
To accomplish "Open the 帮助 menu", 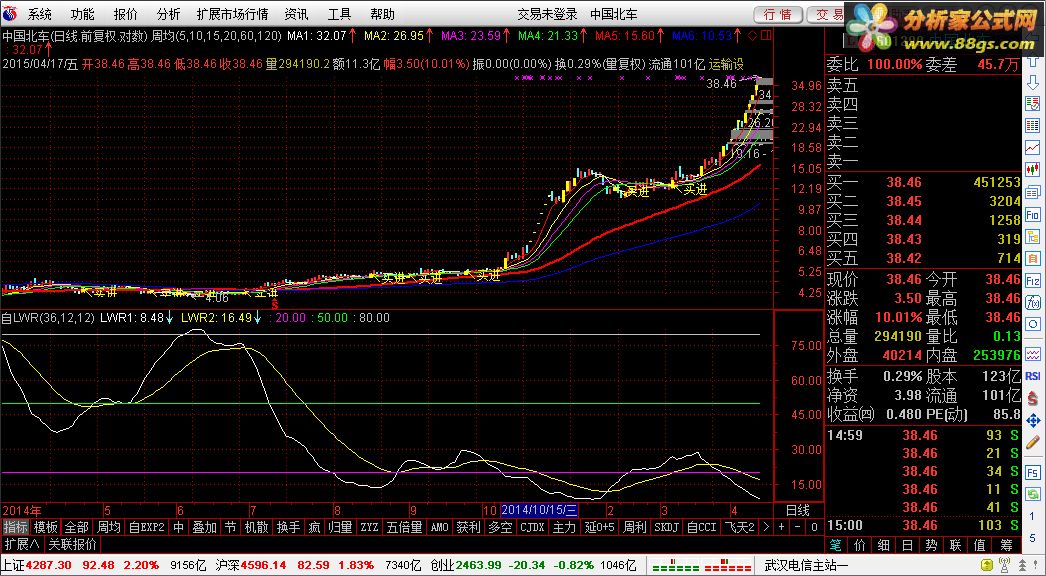I will [382, 14].
